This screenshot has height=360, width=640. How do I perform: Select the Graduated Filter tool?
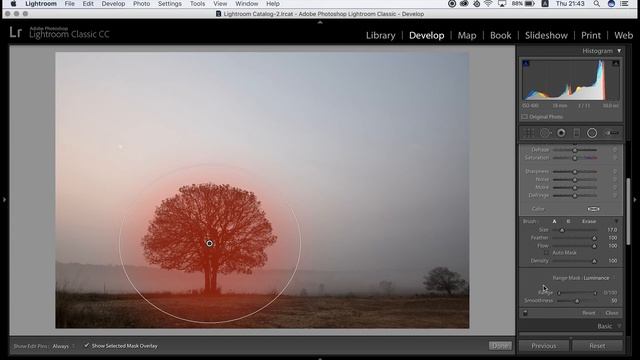click(576, 133)
